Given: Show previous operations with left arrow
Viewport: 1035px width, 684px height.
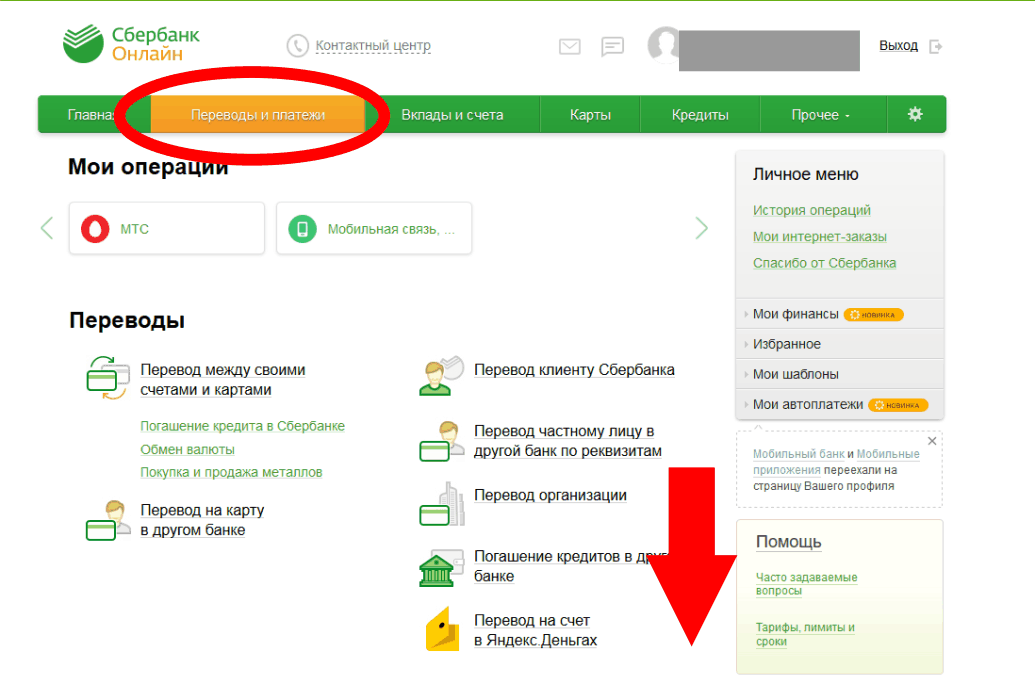Looking at the screenshot, I should 46,228.
